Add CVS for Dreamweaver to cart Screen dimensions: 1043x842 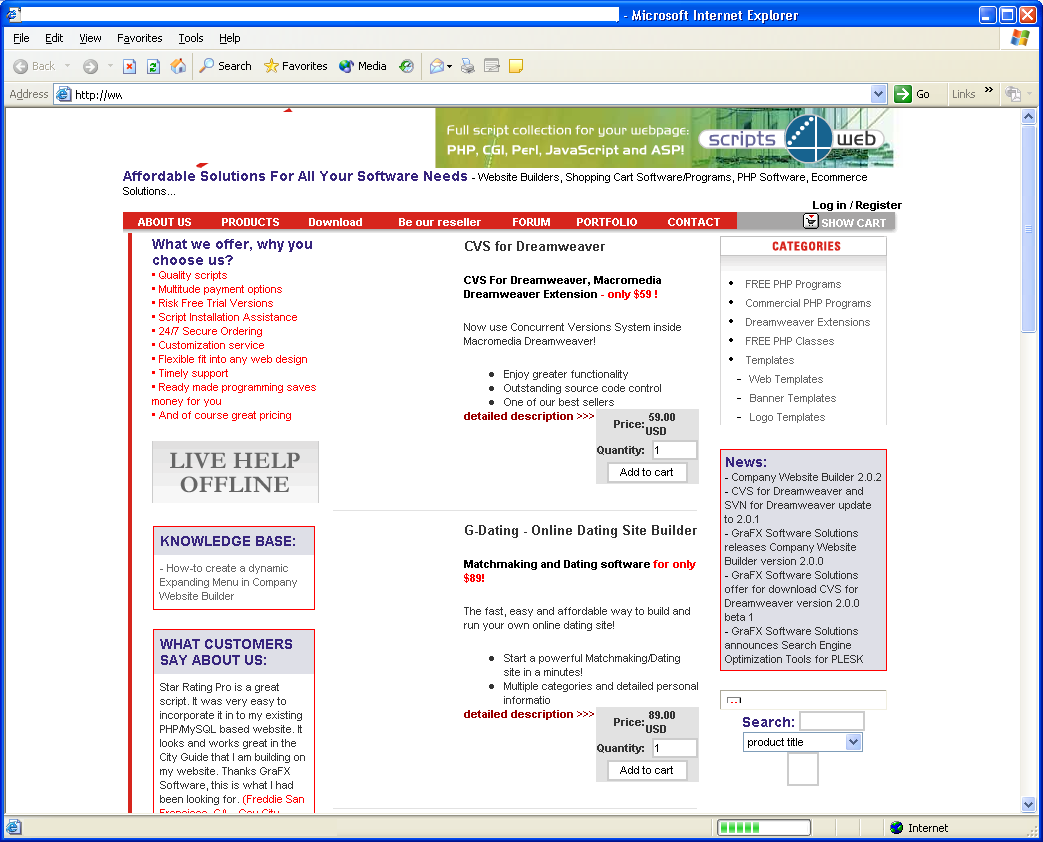[x=647, y=472]
